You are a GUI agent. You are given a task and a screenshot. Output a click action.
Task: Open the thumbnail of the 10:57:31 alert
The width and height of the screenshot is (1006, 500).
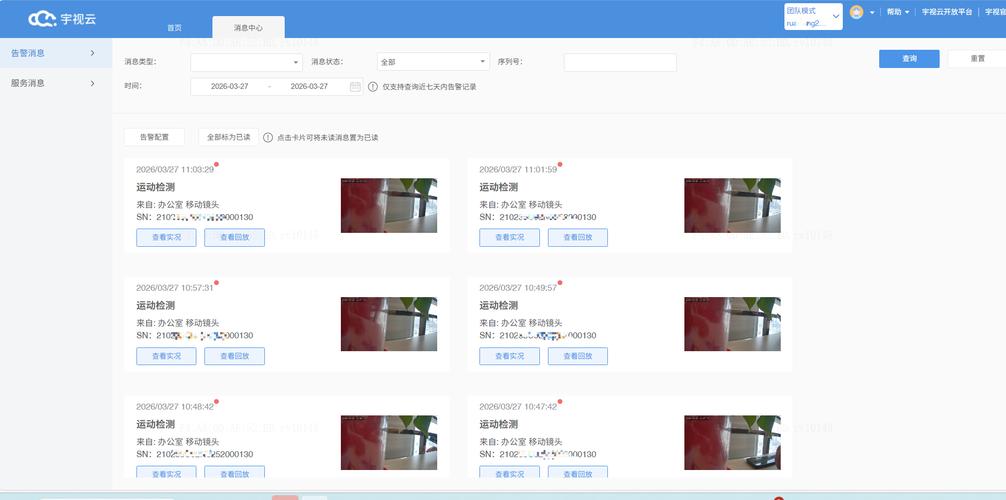(389, 323)
